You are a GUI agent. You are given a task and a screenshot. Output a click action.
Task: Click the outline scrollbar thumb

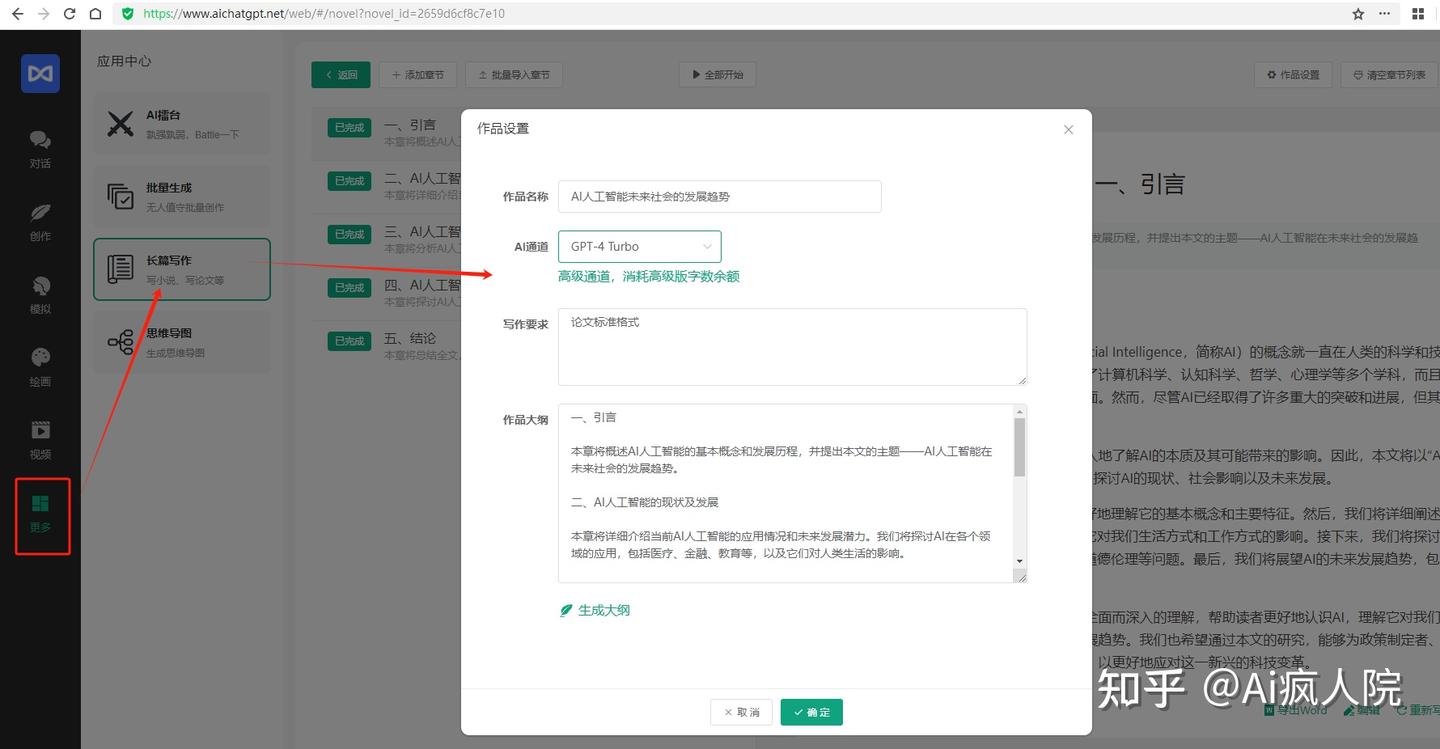tap(1019, 446)
